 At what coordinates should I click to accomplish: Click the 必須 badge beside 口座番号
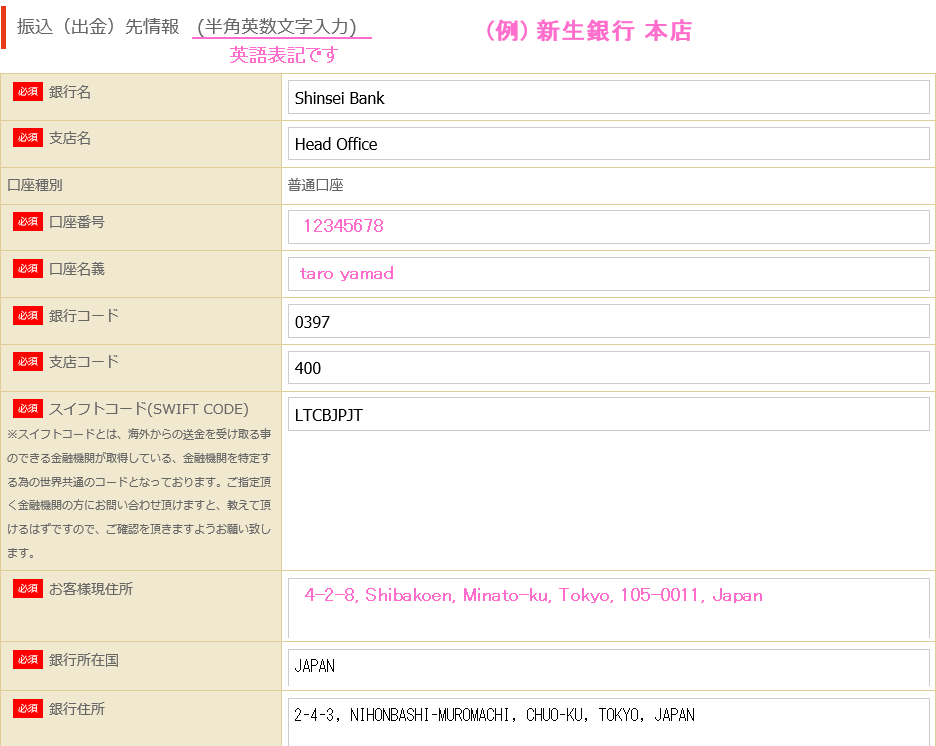[27, 221]
